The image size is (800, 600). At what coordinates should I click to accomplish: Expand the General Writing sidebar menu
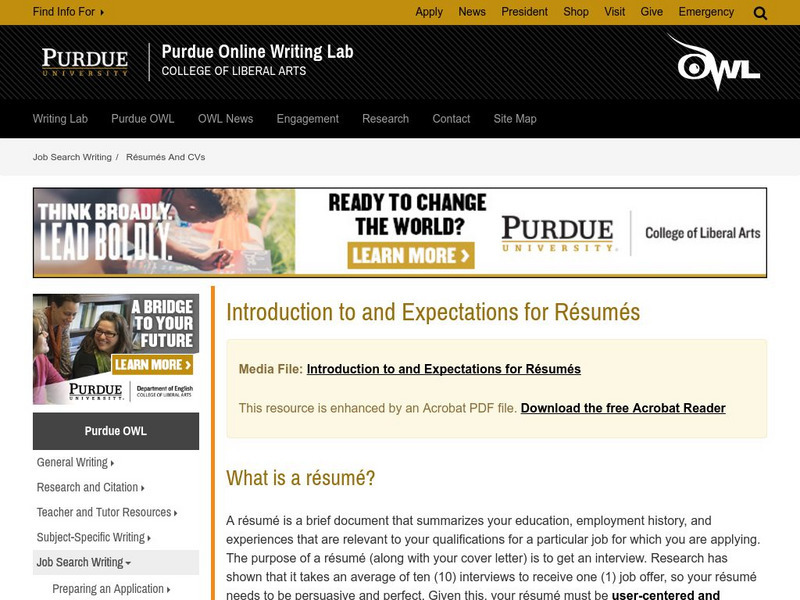[73, 462]
